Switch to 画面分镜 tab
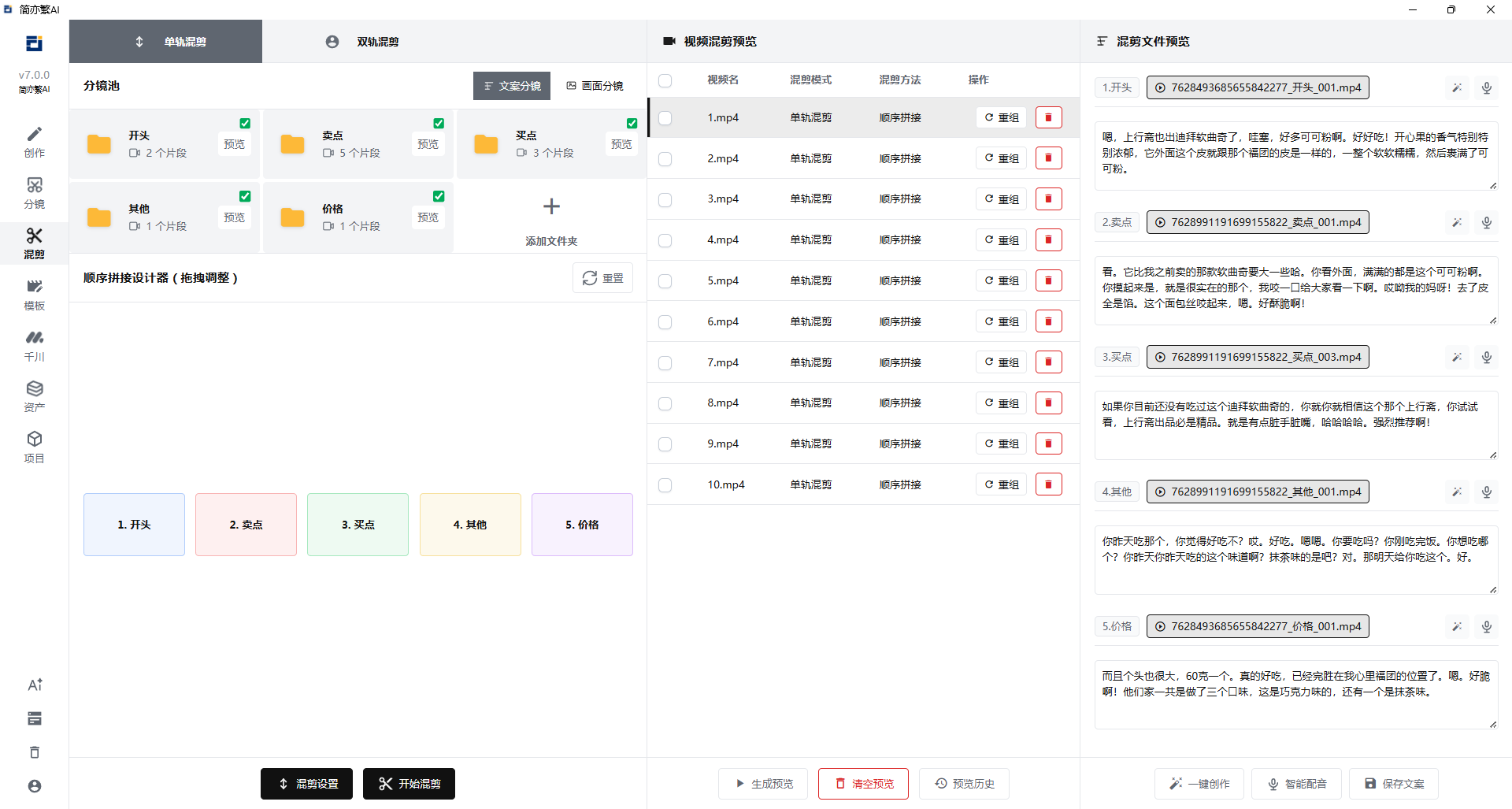This screenshot has width=1512, height=809. (x=595, y=86)
